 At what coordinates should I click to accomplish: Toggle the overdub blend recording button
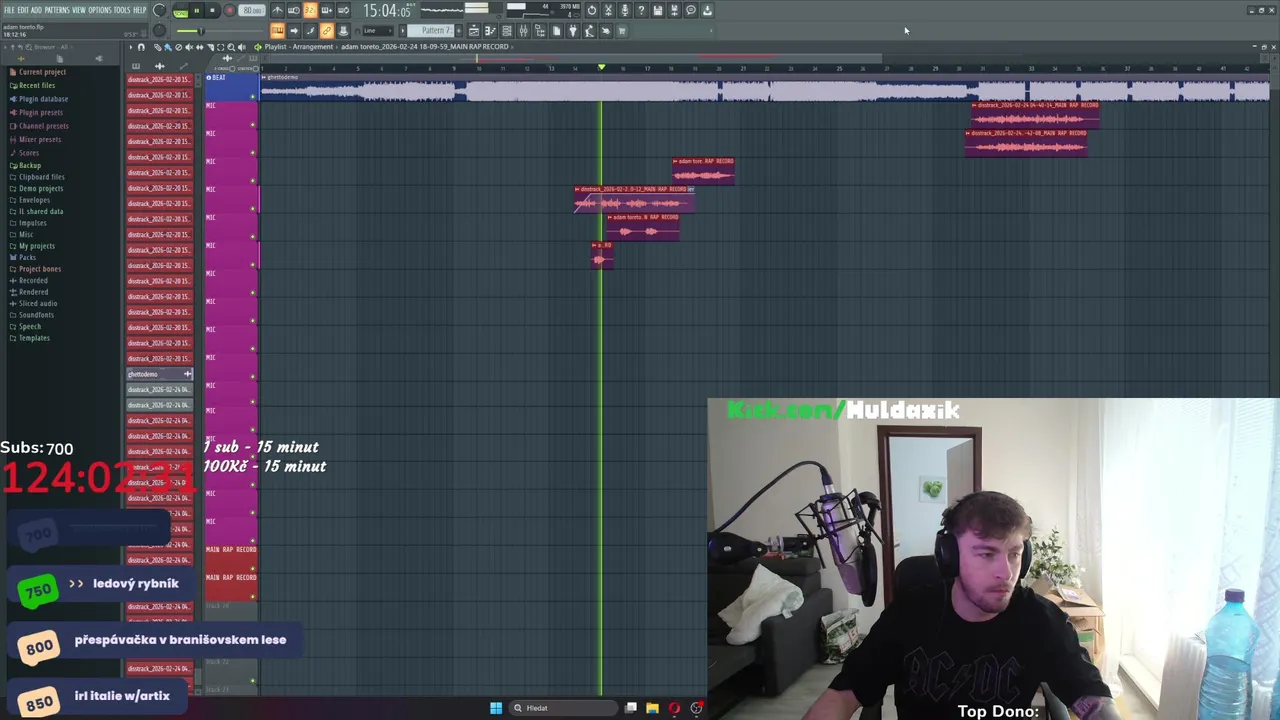pyautogui.click(x=326, y=10)
